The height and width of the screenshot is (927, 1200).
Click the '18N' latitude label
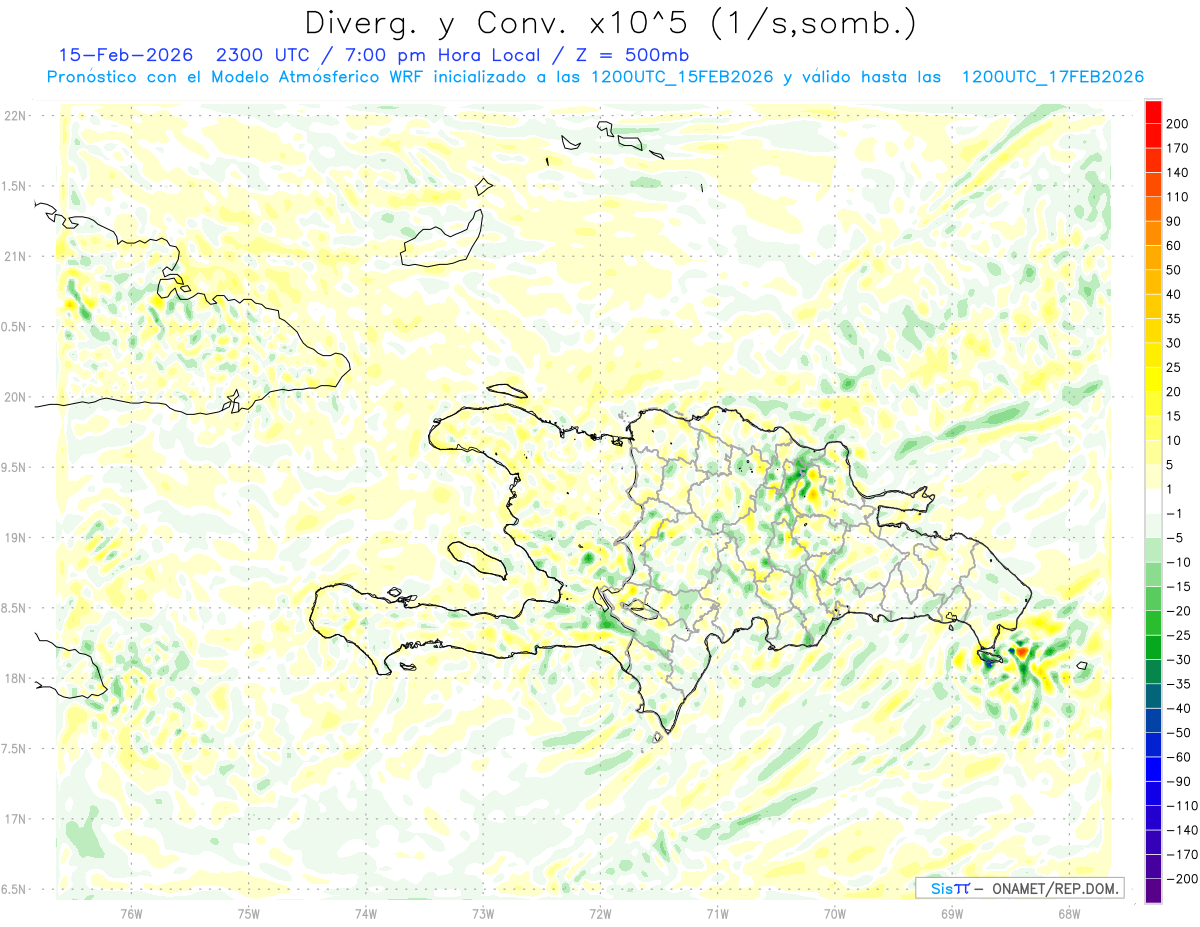click(x=15, y=679)
